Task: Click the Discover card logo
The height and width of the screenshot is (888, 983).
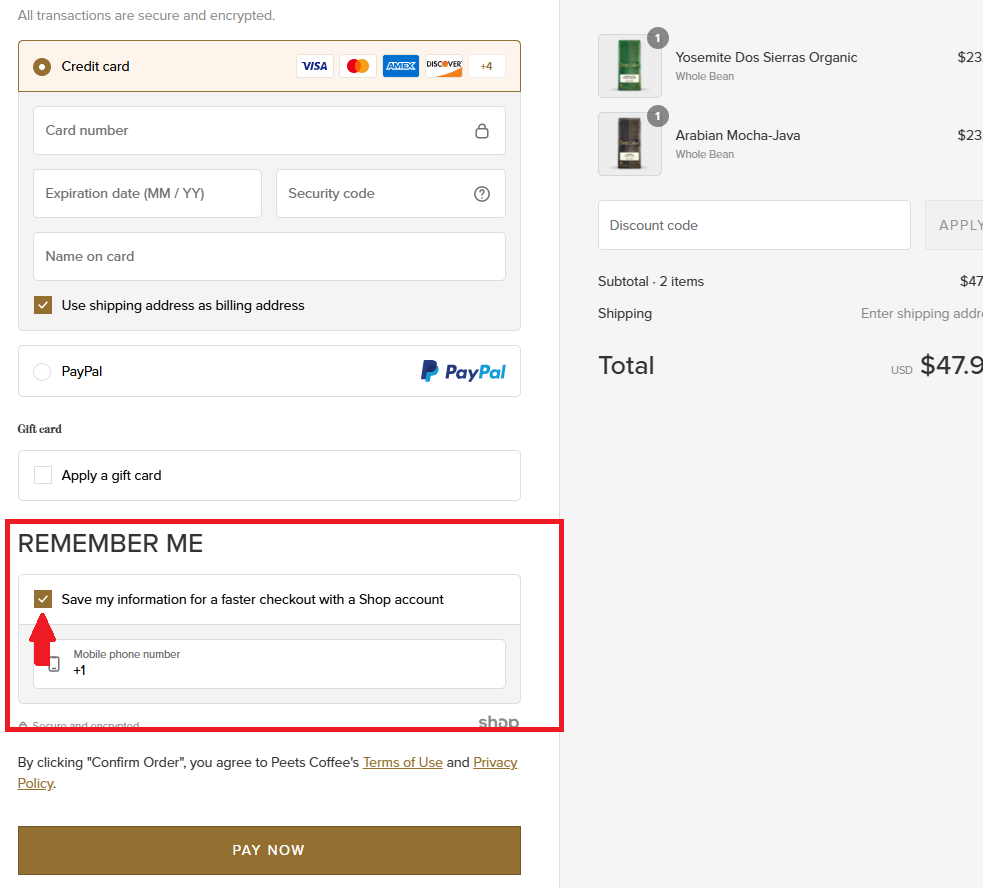Action: point(444,66)
